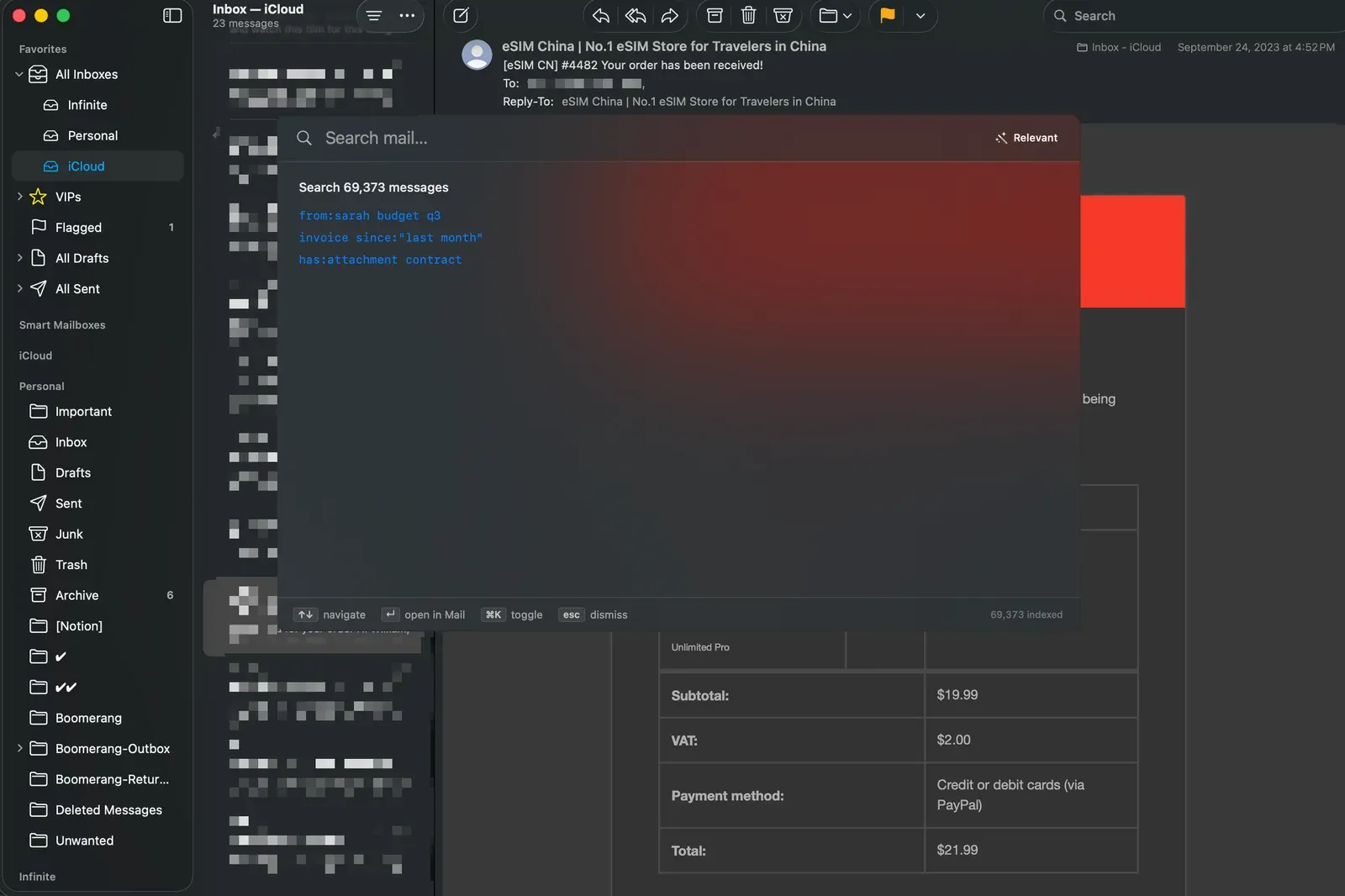Click the navigate arrows key hint
The width and height of the screenshot is (1345, 896).
305,614
